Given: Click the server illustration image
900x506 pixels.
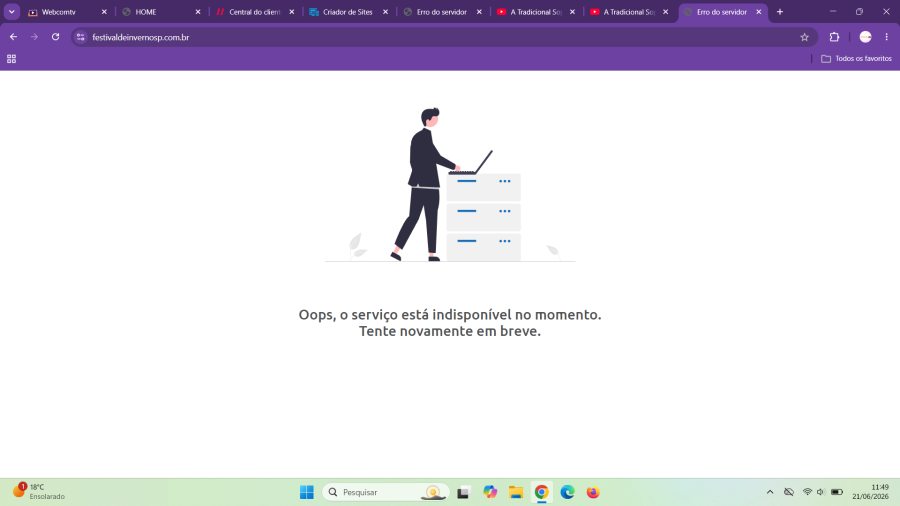Looking at the screenshot, I should [450, 185].
